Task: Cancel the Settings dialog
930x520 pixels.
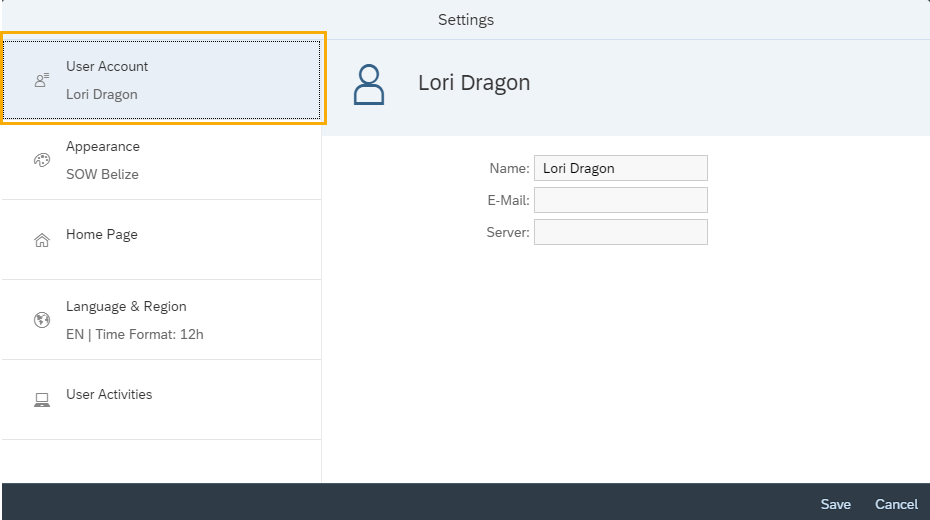Action: coord(896,504)
